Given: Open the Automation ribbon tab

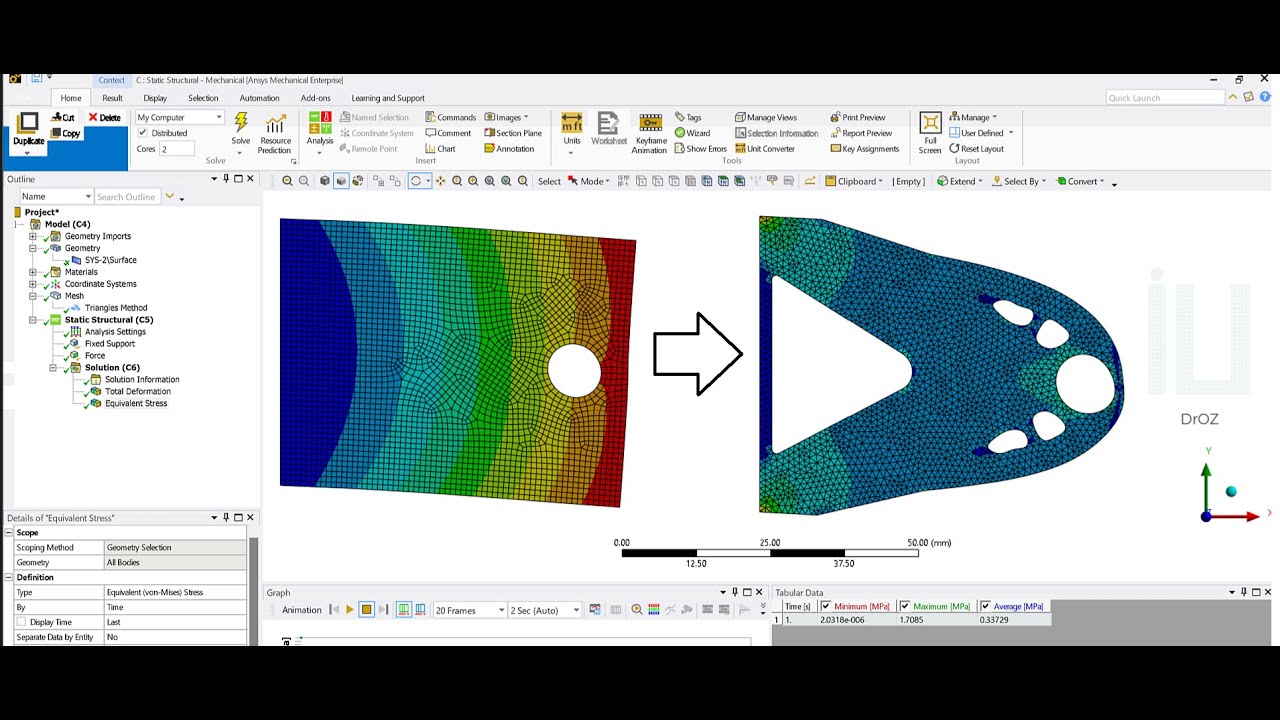Looking at the screenshot, I should pyautogui.click(x=259, y=98).
